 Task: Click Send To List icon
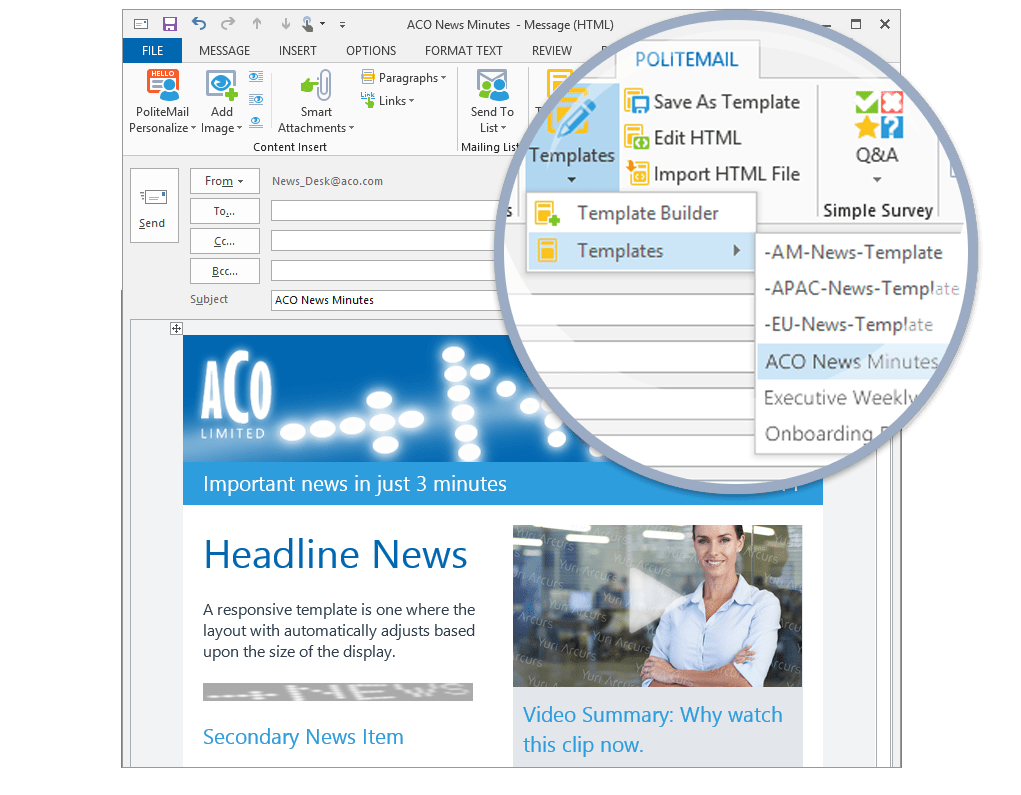tap(492, 85)
